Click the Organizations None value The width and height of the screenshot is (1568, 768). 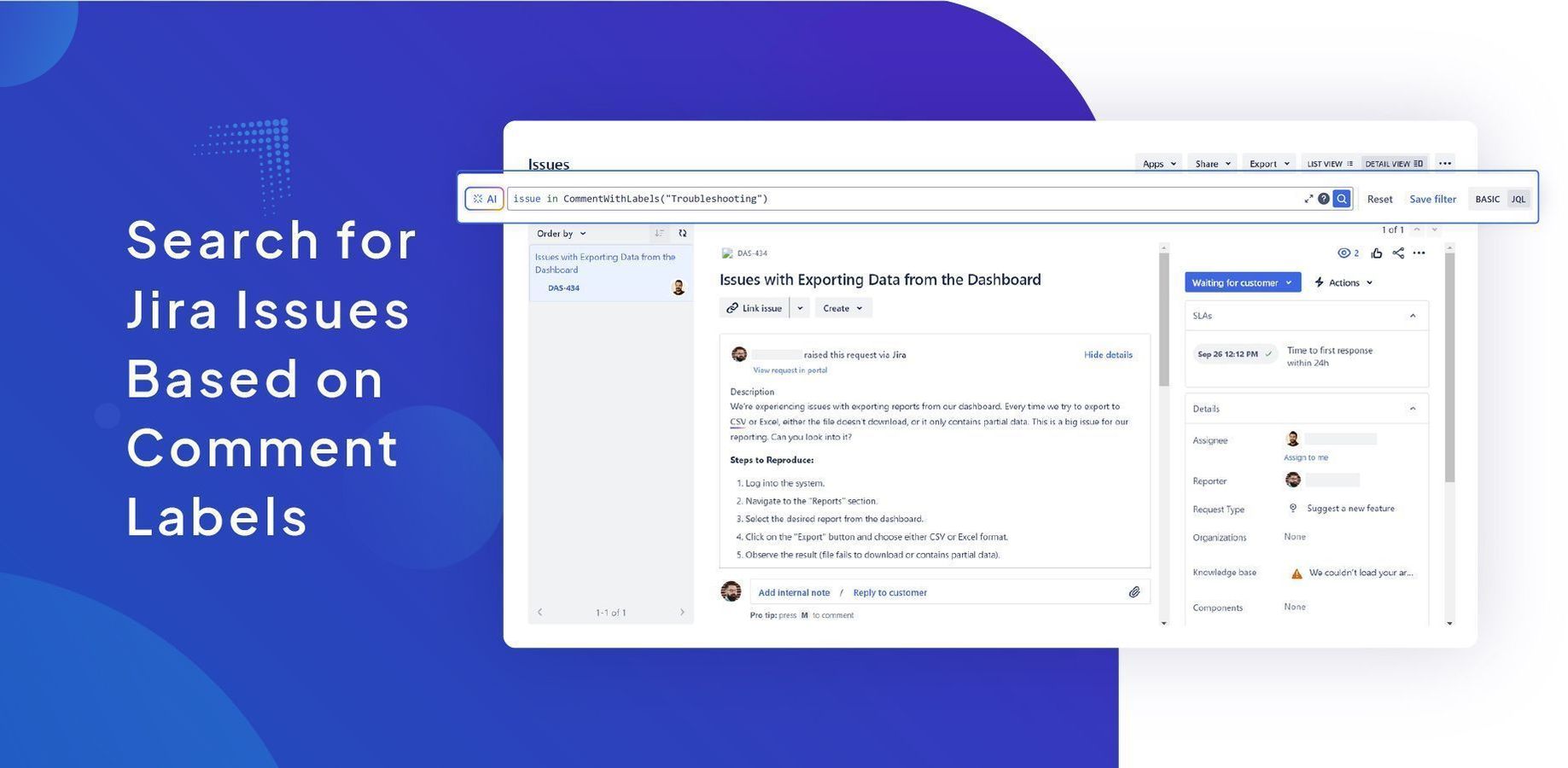pyautogui.click(x=1295, y=537)
